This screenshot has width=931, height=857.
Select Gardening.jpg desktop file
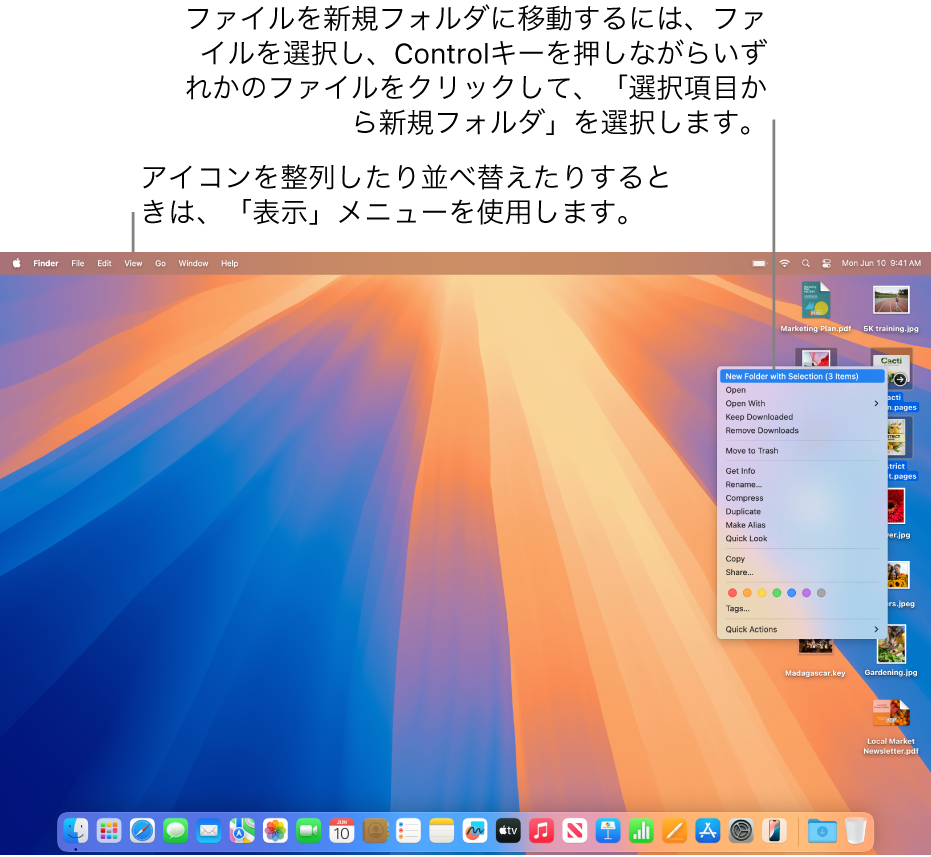point(891,650)
